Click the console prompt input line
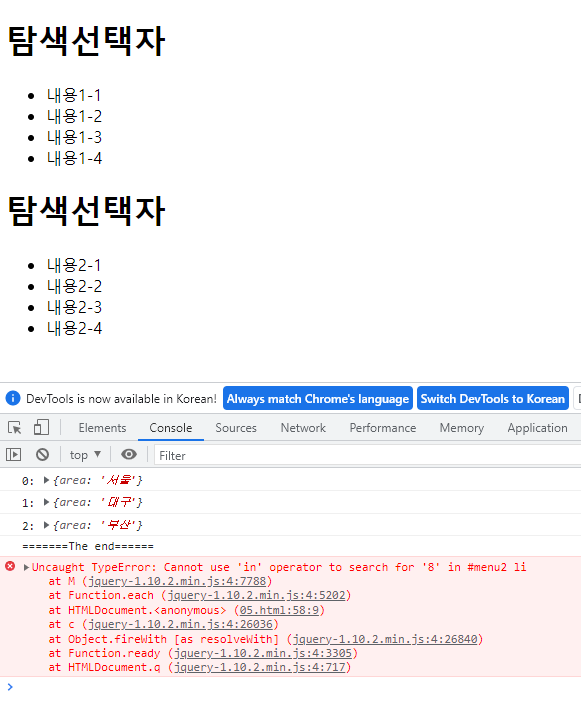The image size is (581, 724). point(296,687)
